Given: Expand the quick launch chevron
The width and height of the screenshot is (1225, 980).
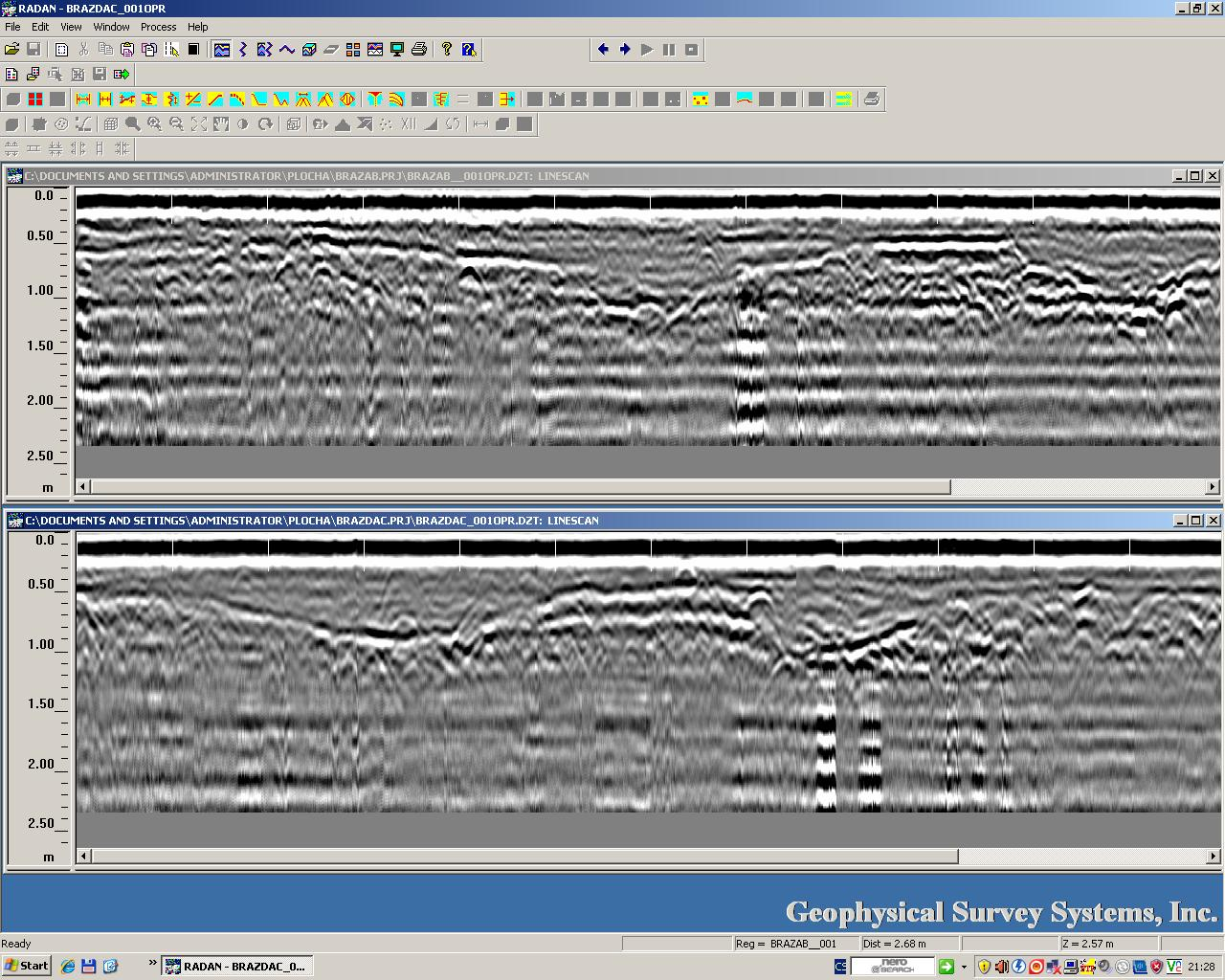Looking at the screenshot, I should click(x=152, y=964).
